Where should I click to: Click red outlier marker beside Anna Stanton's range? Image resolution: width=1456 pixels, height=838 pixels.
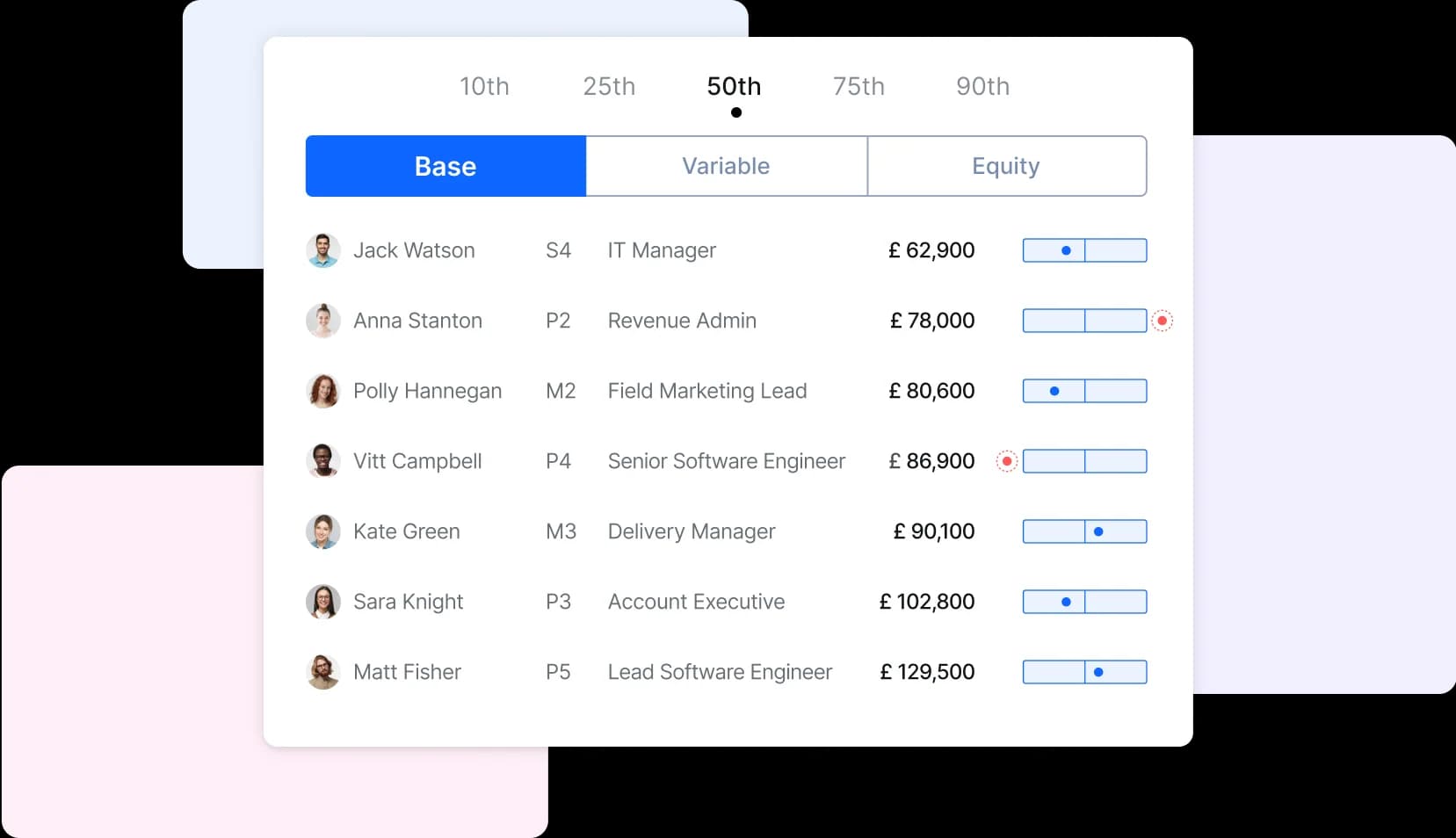[x=1162, y=321]
